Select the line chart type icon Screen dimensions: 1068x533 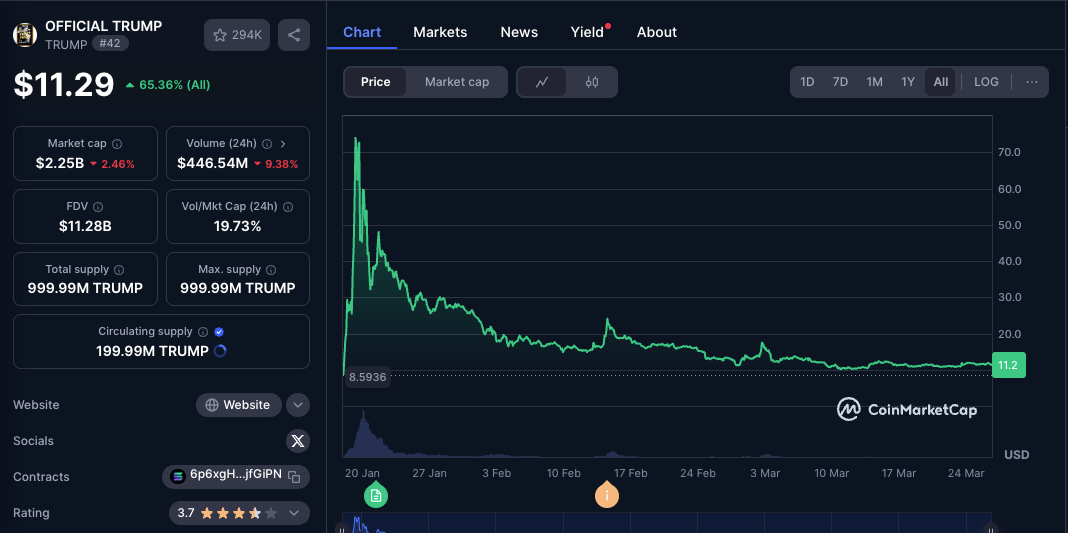click(x=542, y=82)
